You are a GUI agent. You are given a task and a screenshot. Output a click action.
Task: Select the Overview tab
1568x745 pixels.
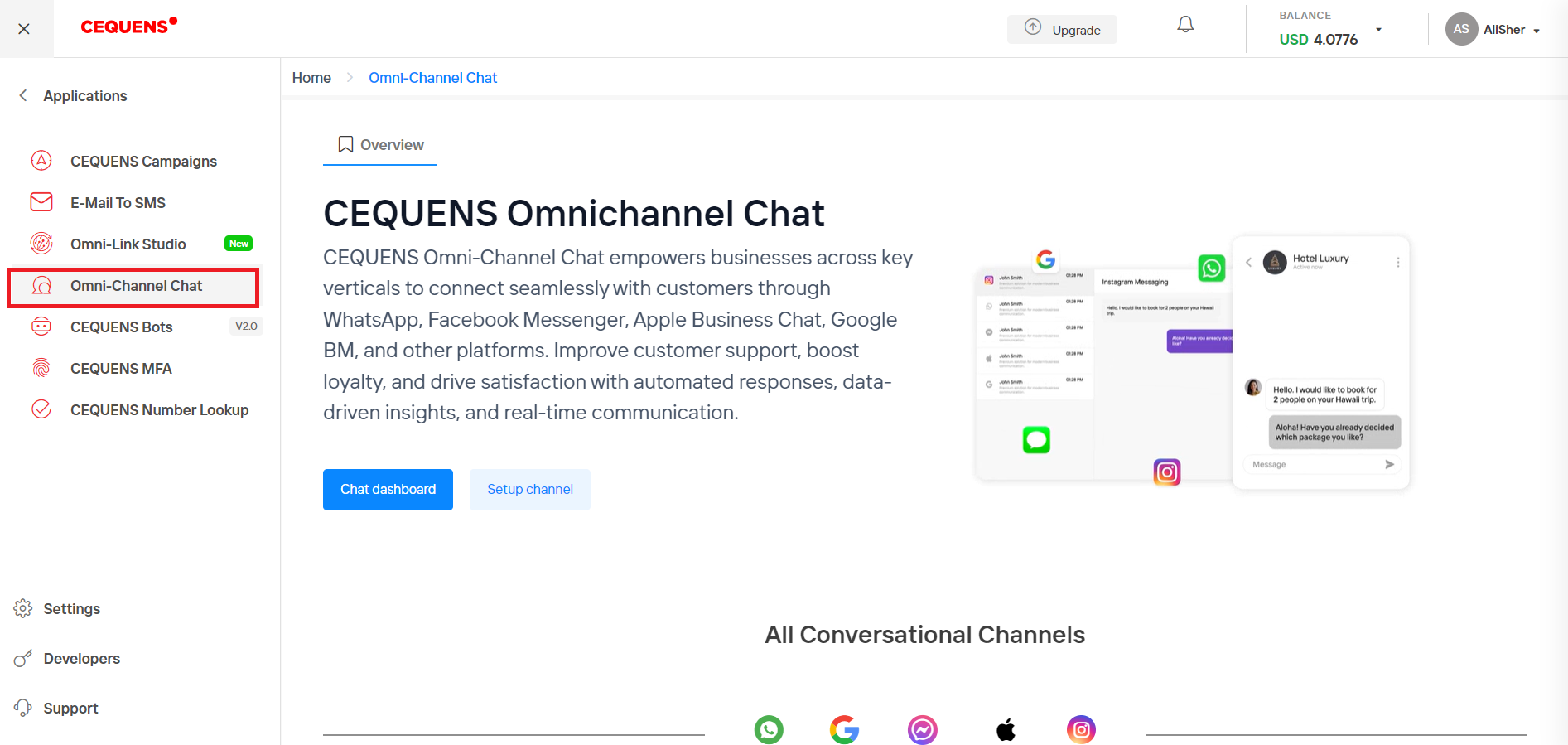pyautogui.click(x=379, y=145)
